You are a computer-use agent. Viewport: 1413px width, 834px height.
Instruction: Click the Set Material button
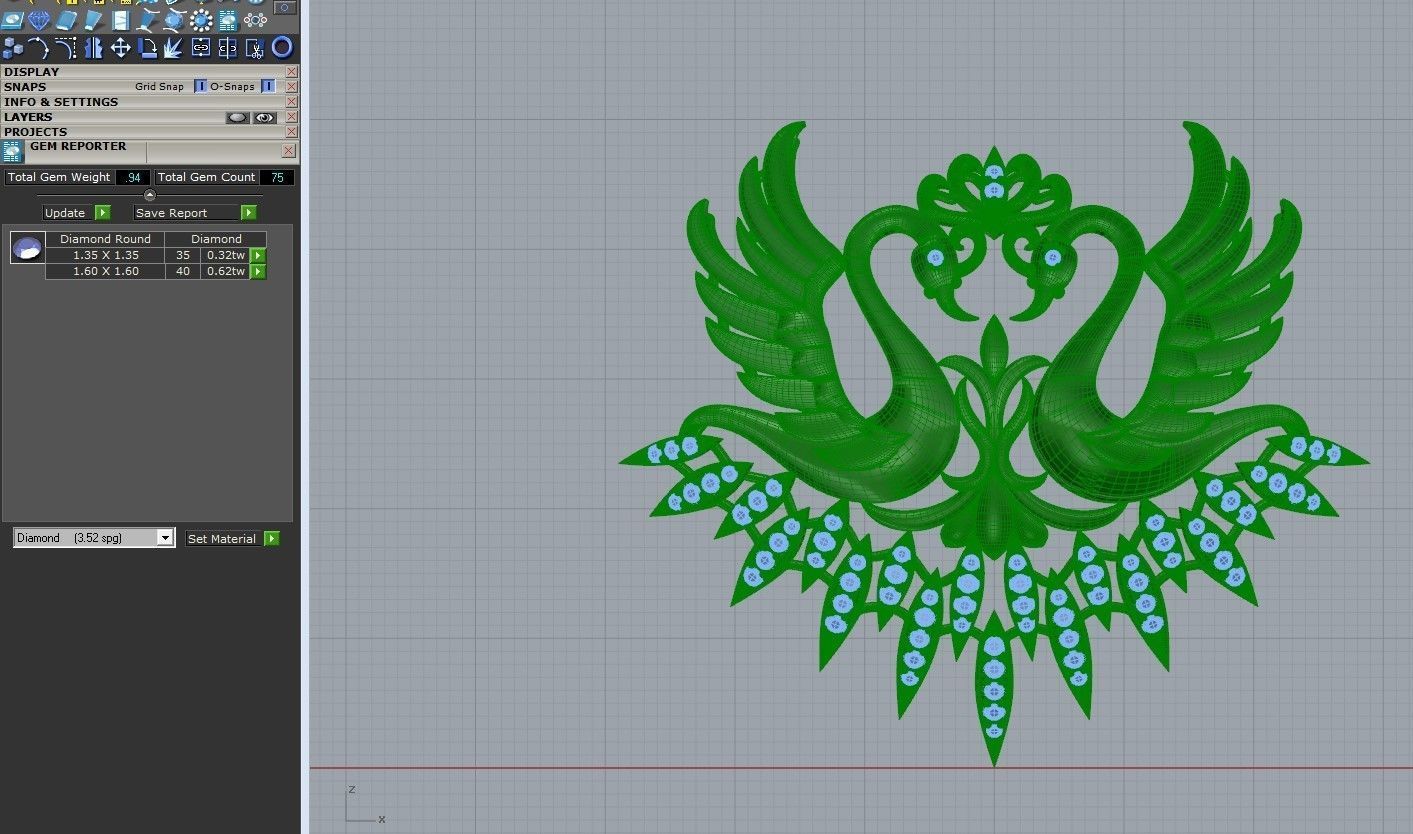[232, 538]
